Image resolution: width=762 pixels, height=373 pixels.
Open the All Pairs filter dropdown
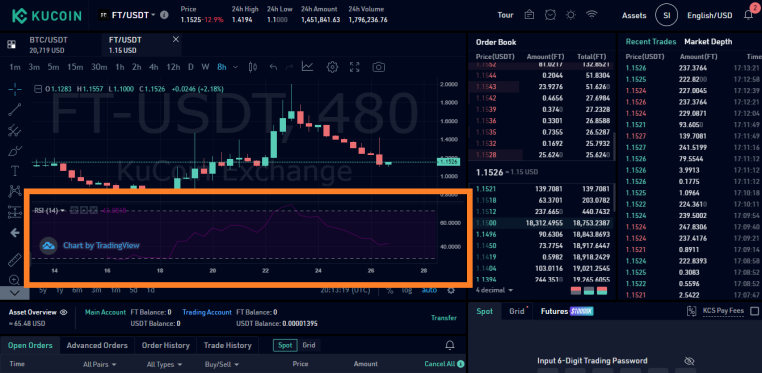coord(100,364)
